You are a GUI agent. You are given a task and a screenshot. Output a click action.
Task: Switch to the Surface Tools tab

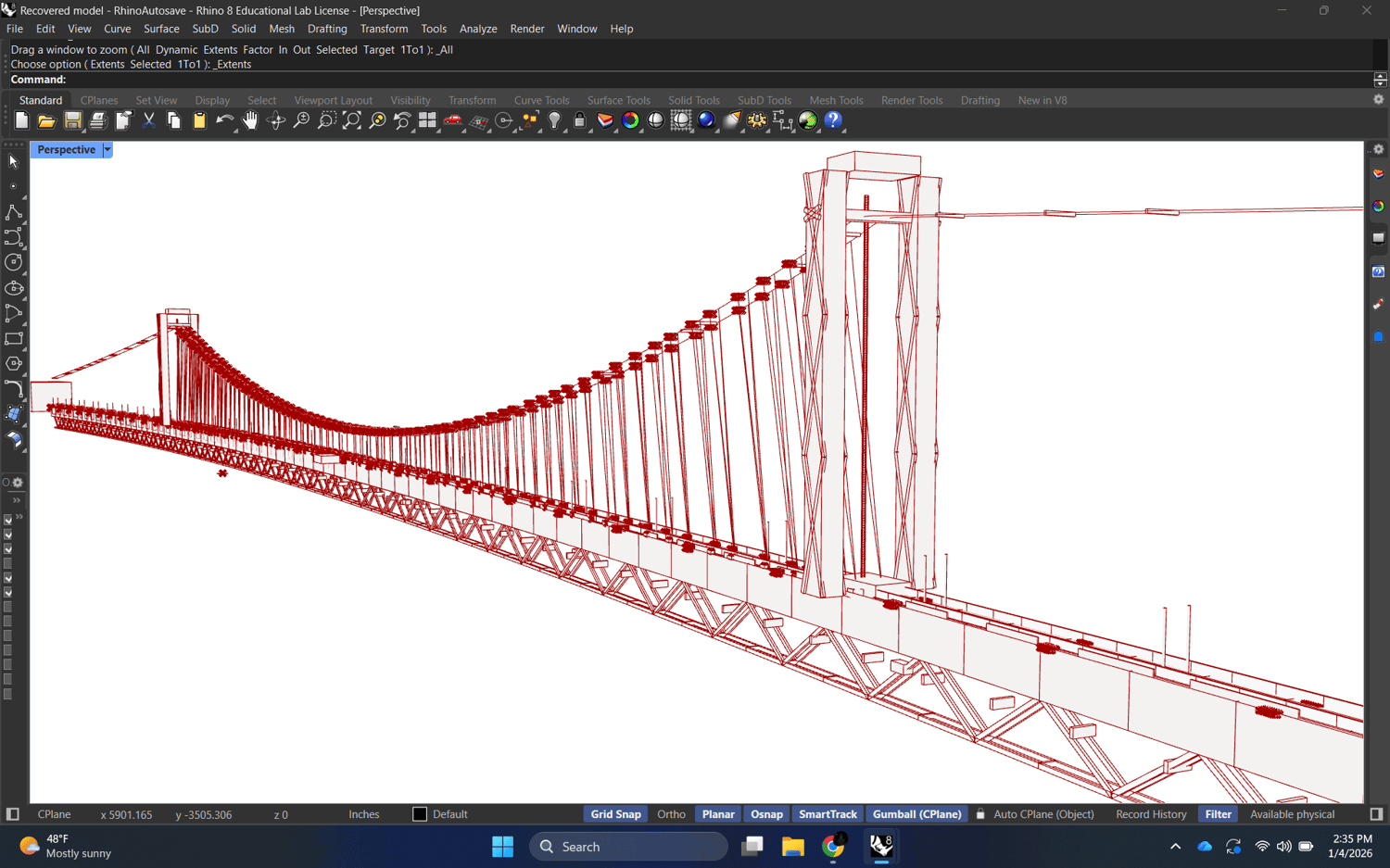click(618, 100)
